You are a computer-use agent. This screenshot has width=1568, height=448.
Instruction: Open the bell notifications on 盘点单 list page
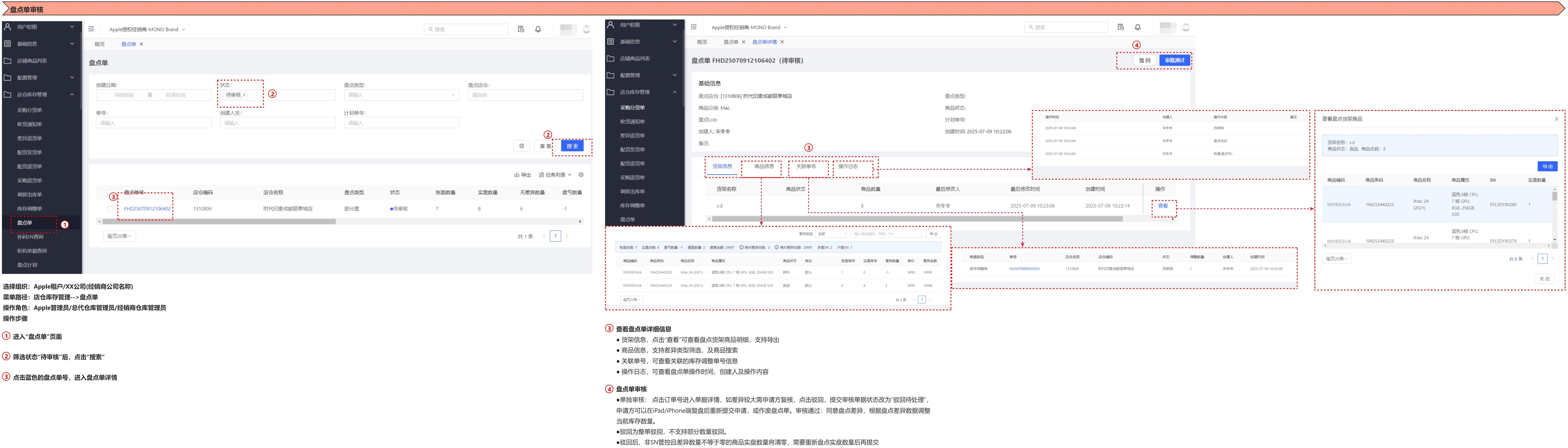click(538, 29)
